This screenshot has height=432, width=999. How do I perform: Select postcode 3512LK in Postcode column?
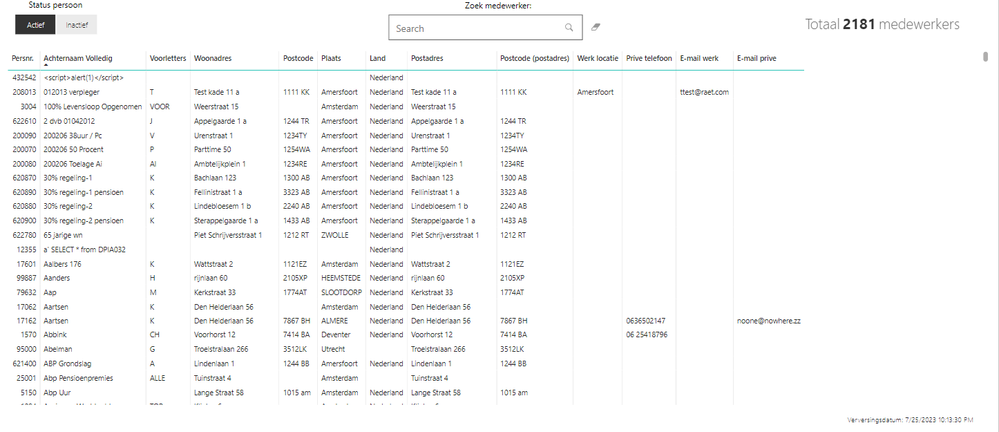(x=296, y=349)
